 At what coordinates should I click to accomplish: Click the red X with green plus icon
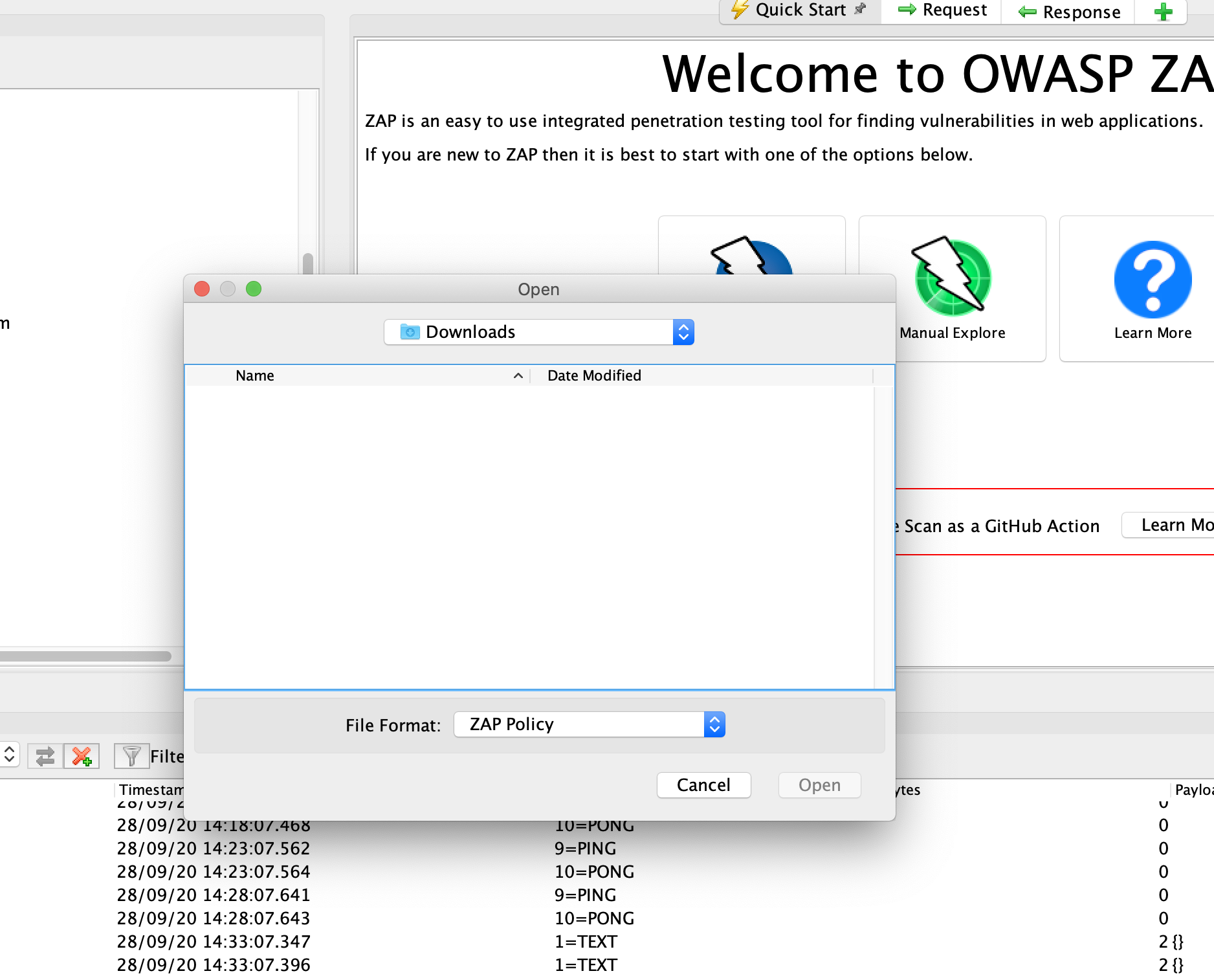82,755
